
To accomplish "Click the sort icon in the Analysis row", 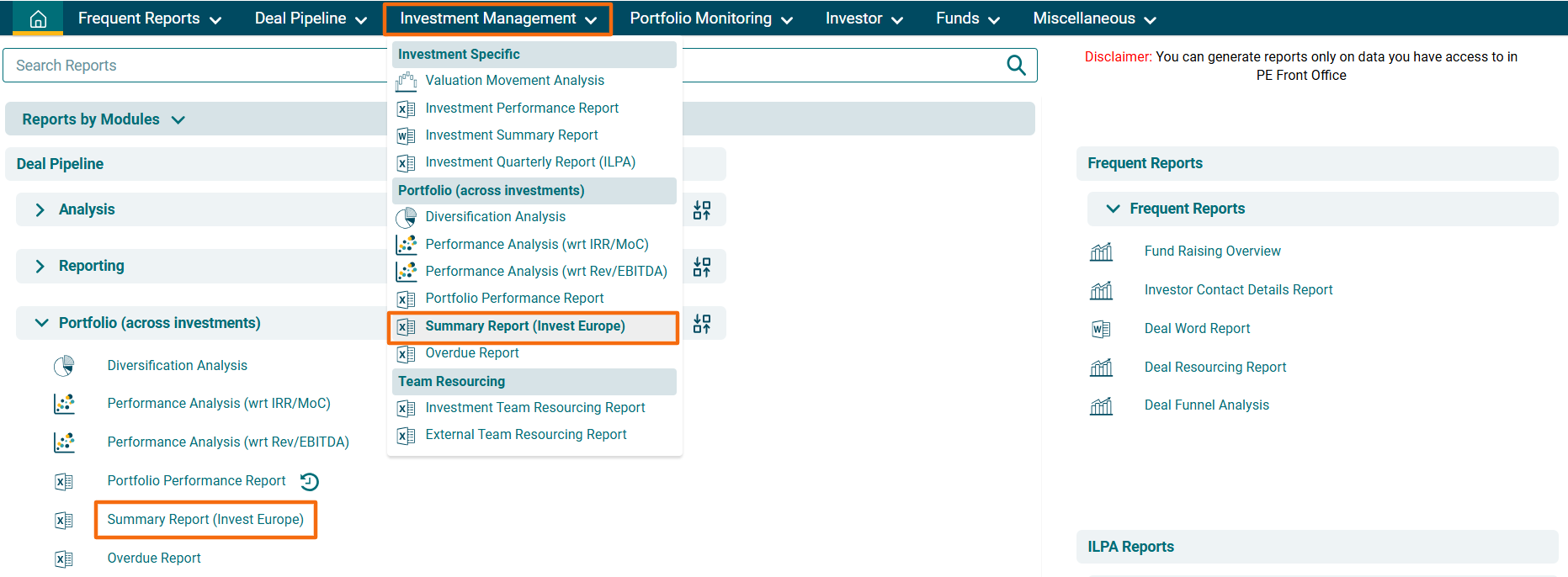I will (702, 210).
